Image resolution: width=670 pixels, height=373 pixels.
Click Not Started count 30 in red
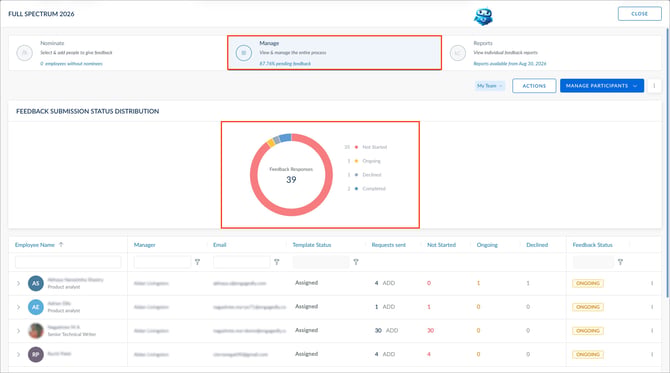click(x=430, y=330)
